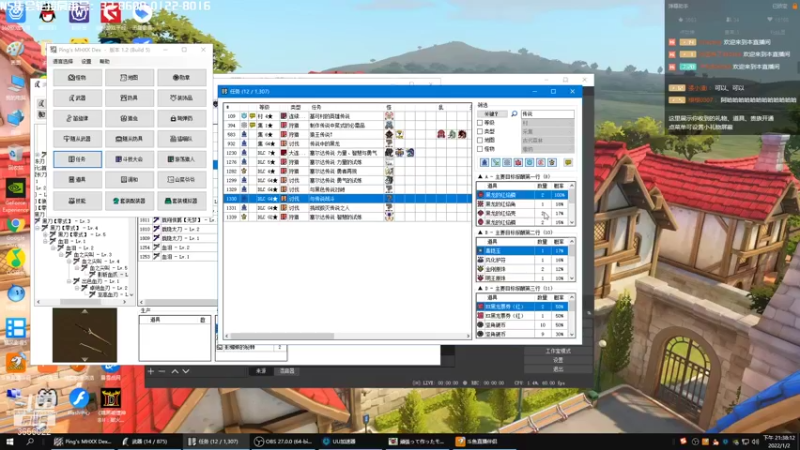Select quest row number 109
Image resolution: width=800 pixels, height=450 pixels.
pos(347,116)
